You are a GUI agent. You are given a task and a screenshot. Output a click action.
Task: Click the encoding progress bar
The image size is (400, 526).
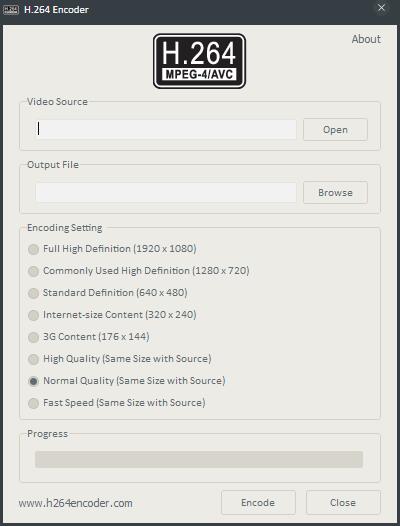pos(199,459)
